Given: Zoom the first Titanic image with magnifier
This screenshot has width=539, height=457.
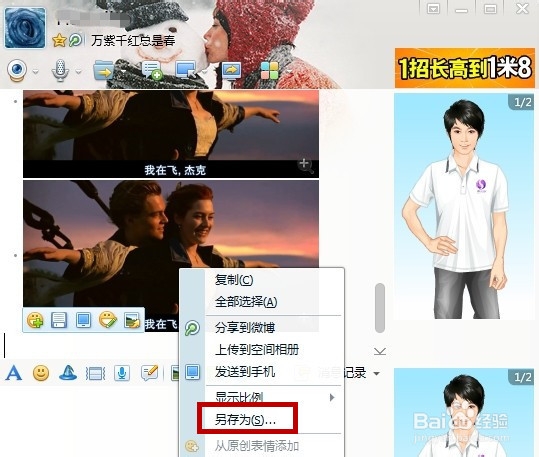Looking at the screenshot, I should pos(305,165).
